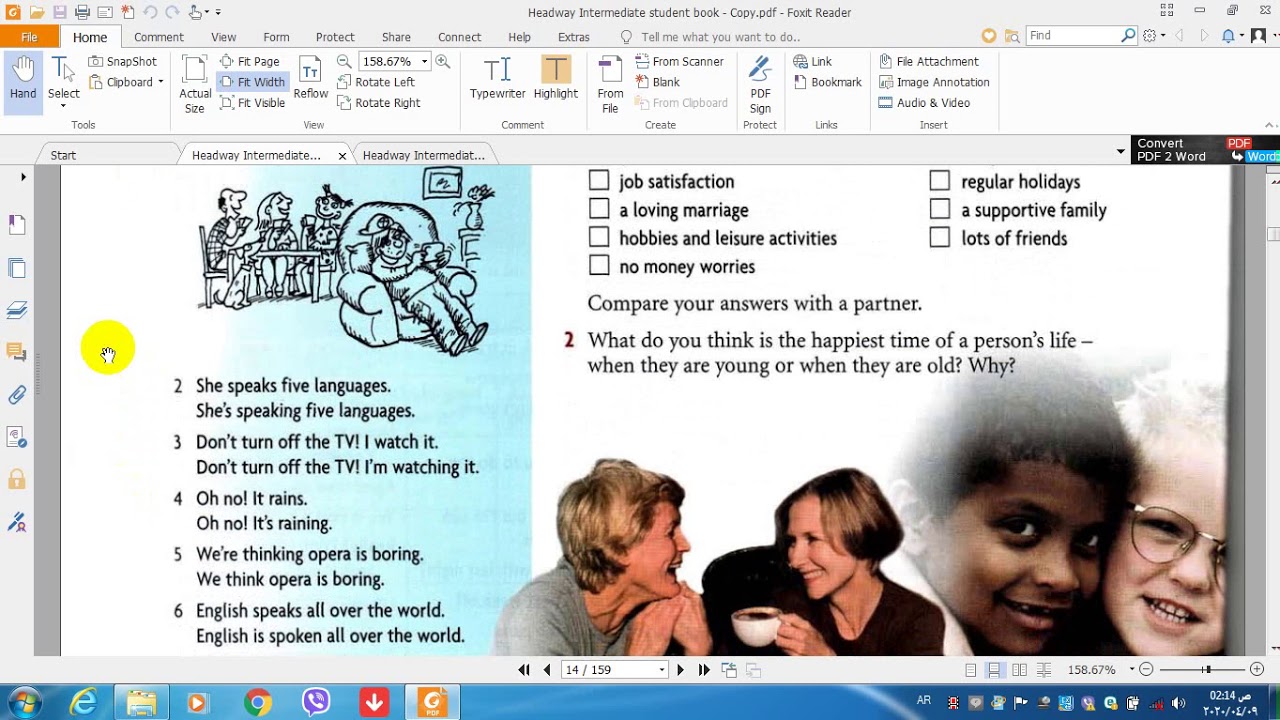The width and height of the screenshot is (1280, 720).
Task: Open the bookmarks panel in sidebar
Action: (17, 225)
